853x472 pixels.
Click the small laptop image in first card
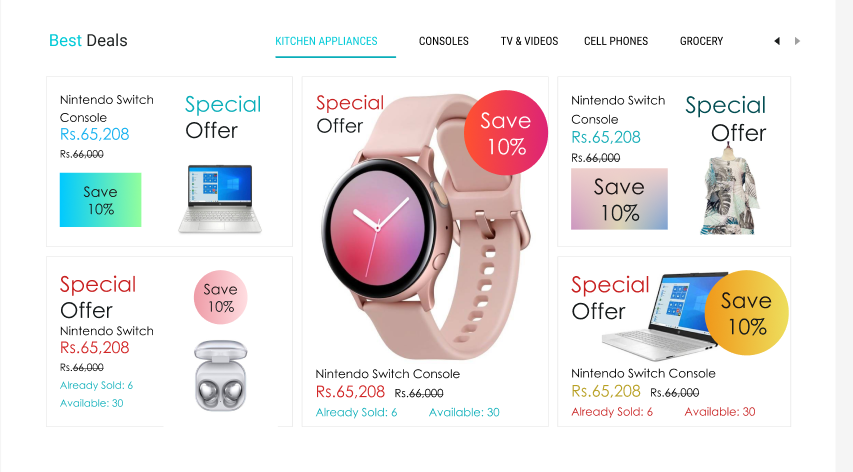[220, 199]
